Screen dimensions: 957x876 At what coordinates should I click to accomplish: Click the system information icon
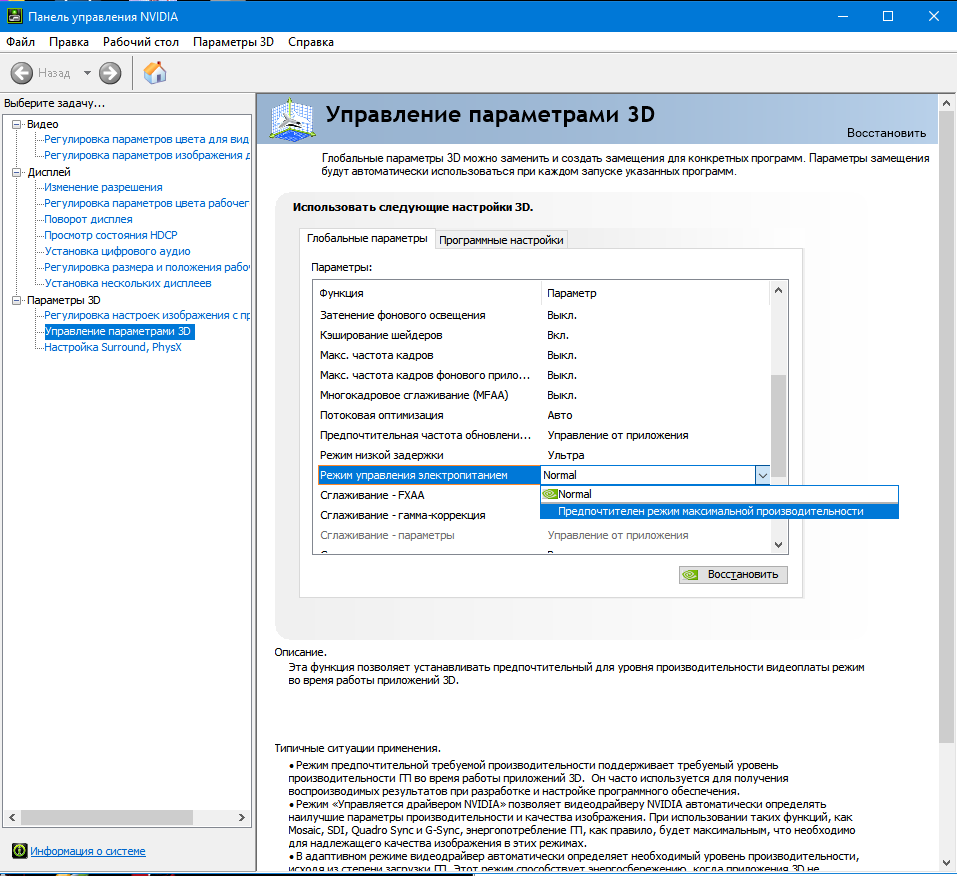click(x=20, y=850)
